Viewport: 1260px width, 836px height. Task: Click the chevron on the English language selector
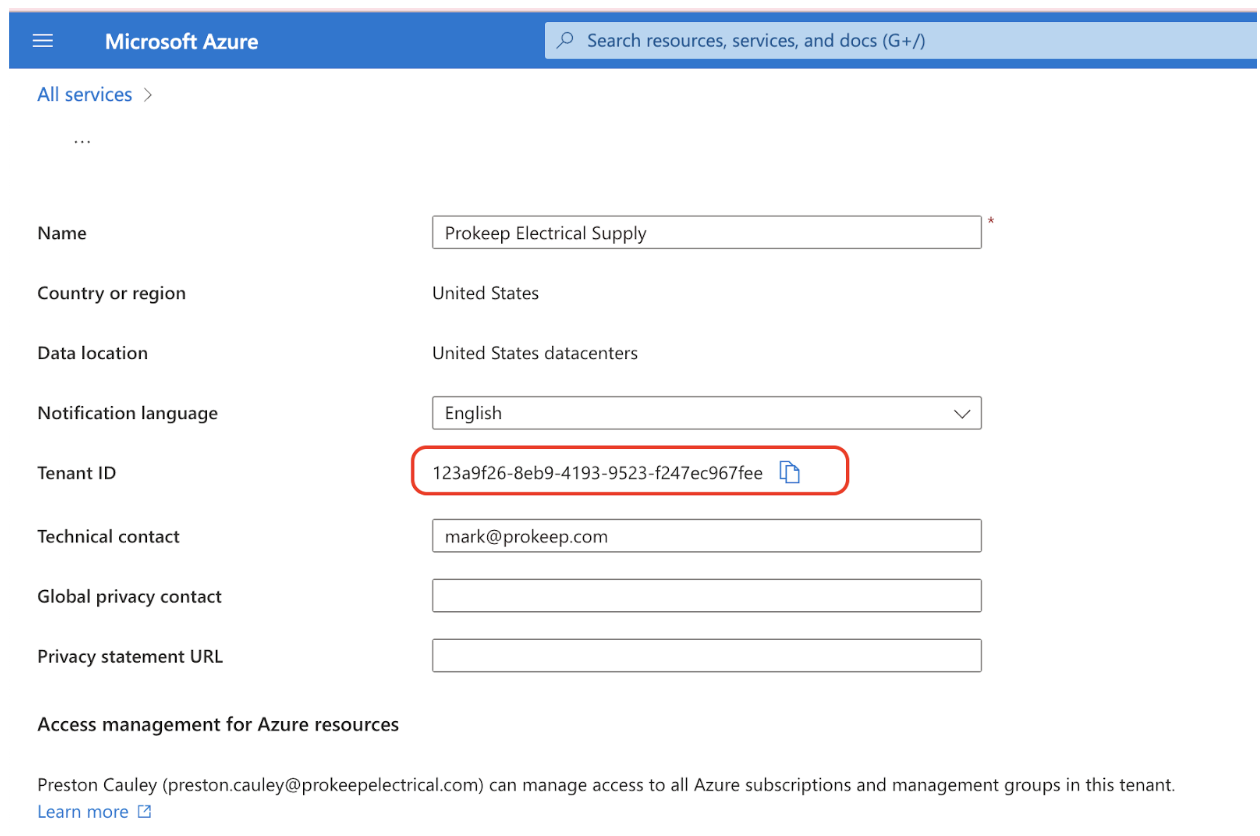click(x=961, y=412)
